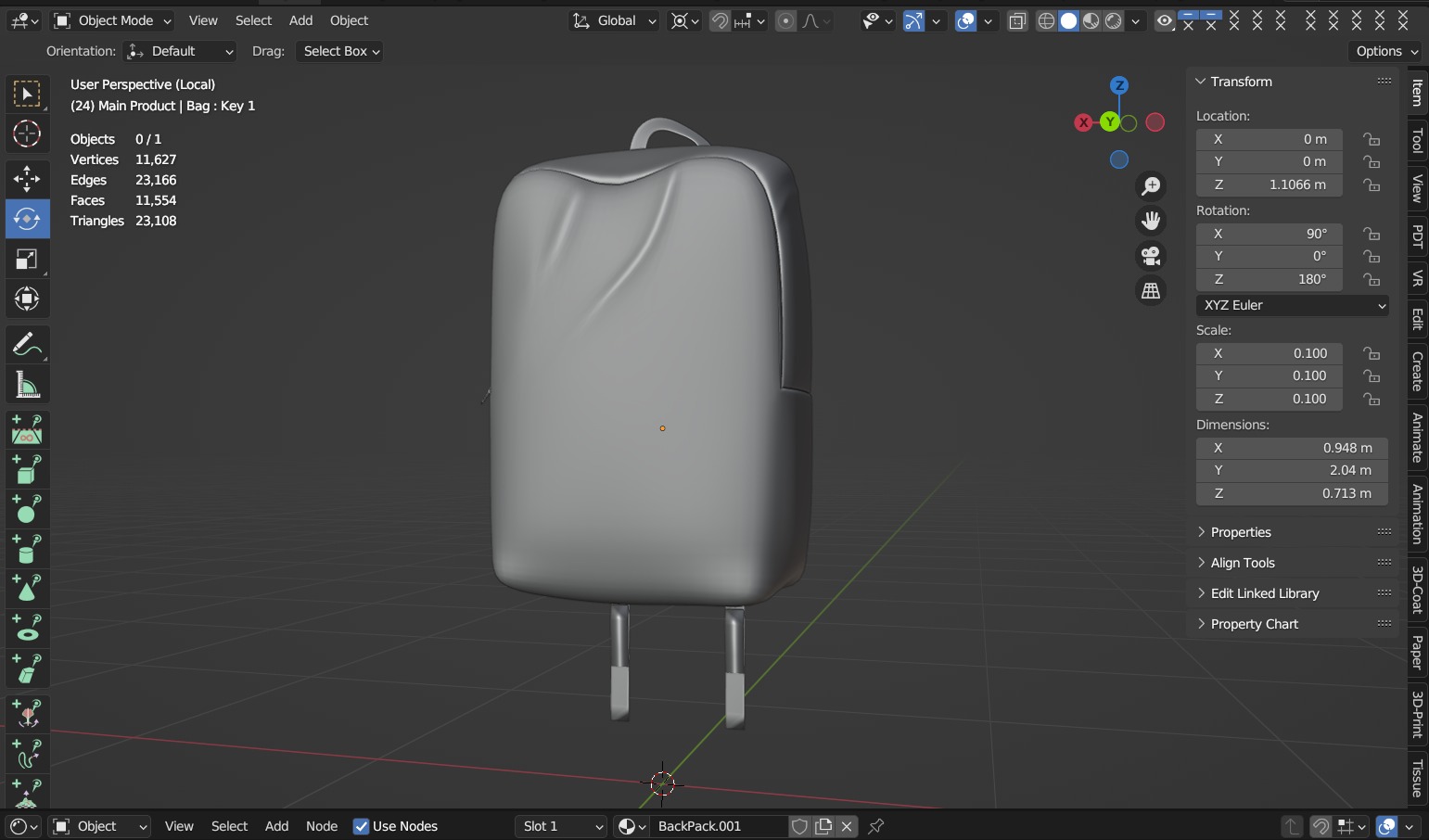This screenshot has width=1429, height=840.
Task: Activate the combined Transform tool
Action: (x=27, y=299)
